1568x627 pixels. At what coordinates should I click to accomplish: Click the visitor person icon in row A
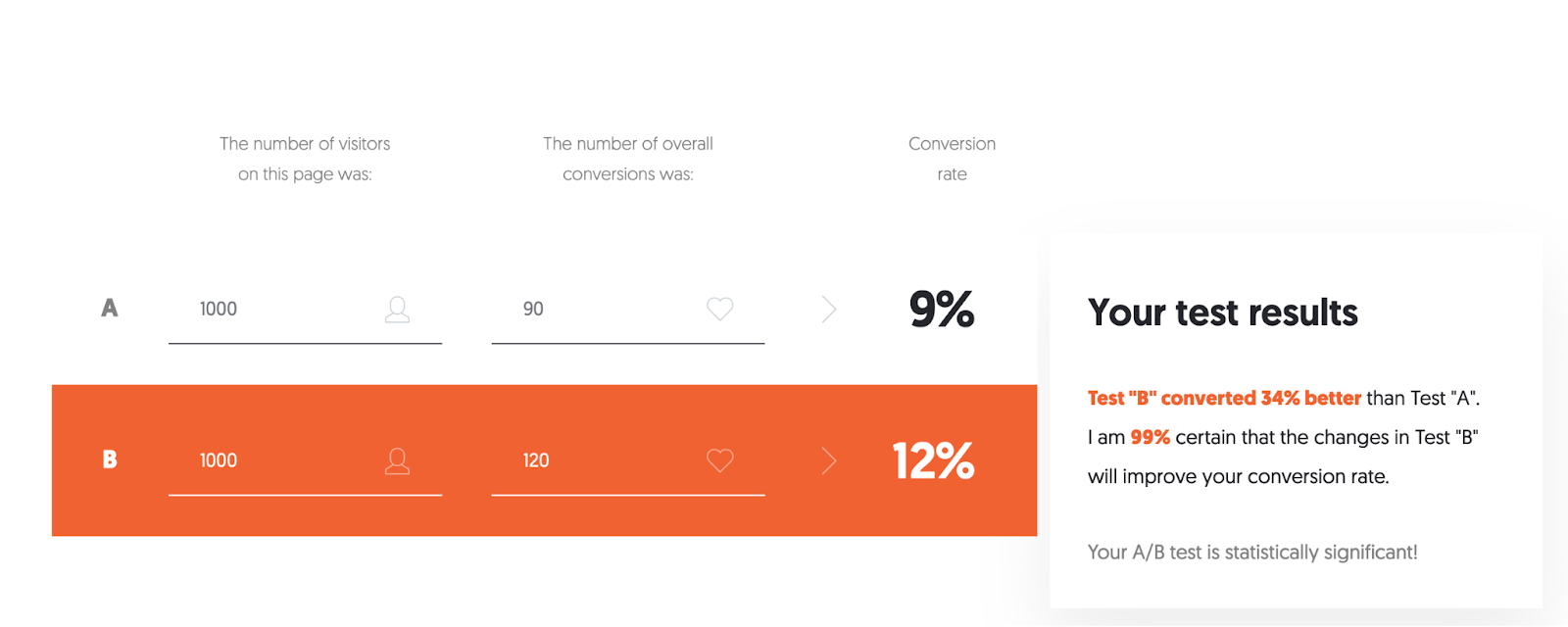(x=398, y=309)
